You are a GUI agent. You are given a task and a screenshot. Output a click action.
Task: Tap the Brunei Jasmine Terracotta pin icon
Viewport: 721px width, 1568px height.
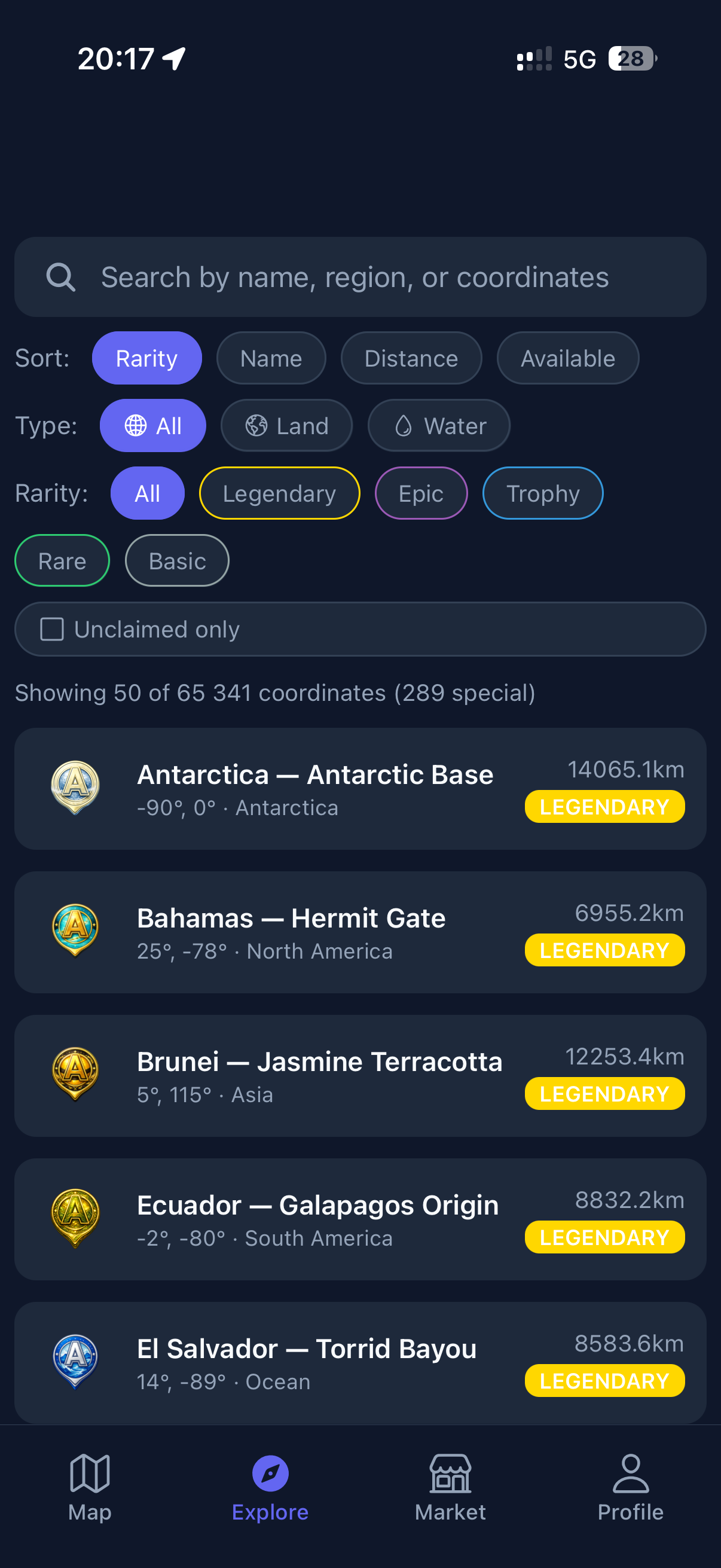point(75,1074)
